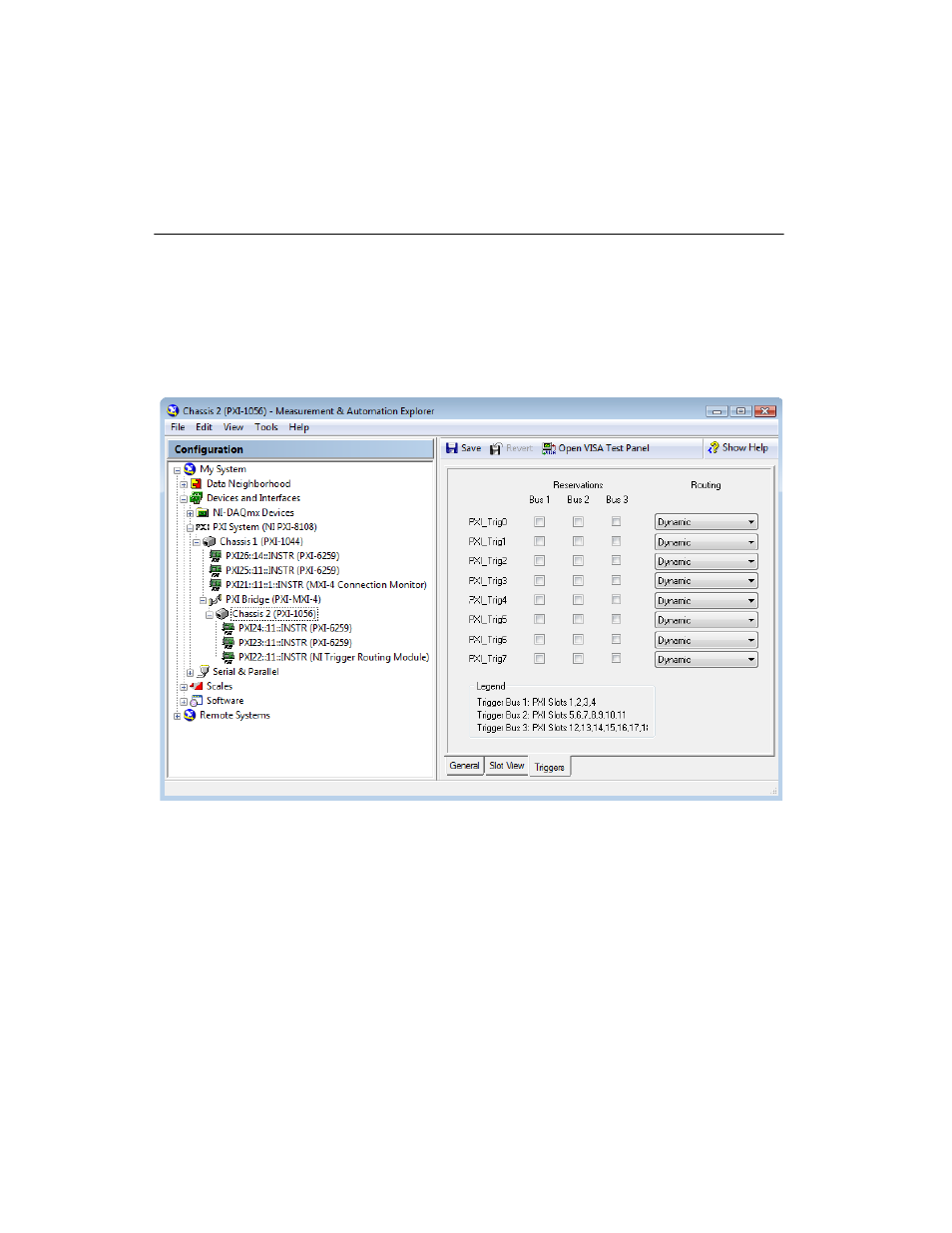Minimize the Measurement & Automation Explorer window
Viewport: 952px width, 1233px height.
click(716, 410)
